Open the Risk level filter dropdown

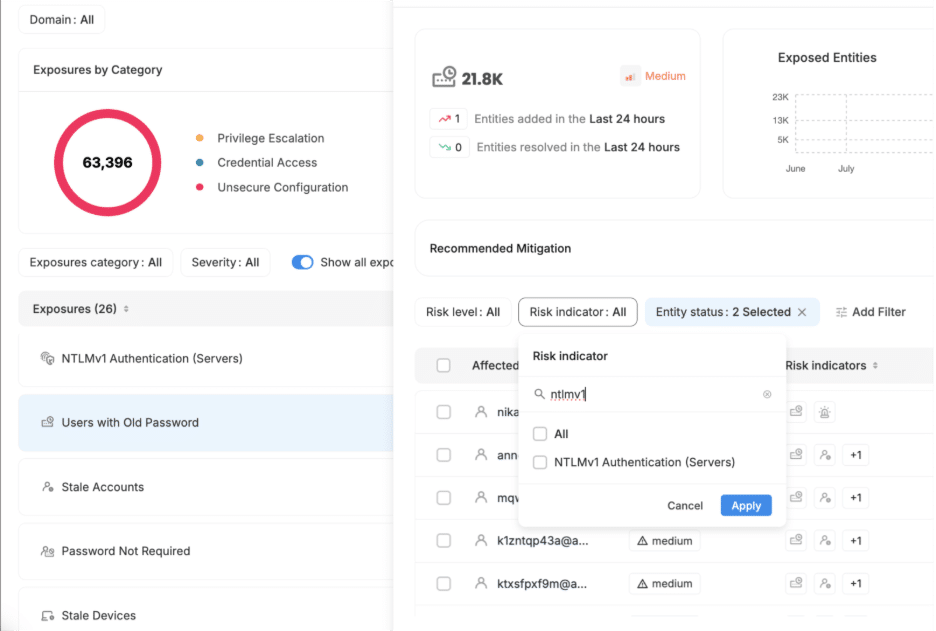462,312
